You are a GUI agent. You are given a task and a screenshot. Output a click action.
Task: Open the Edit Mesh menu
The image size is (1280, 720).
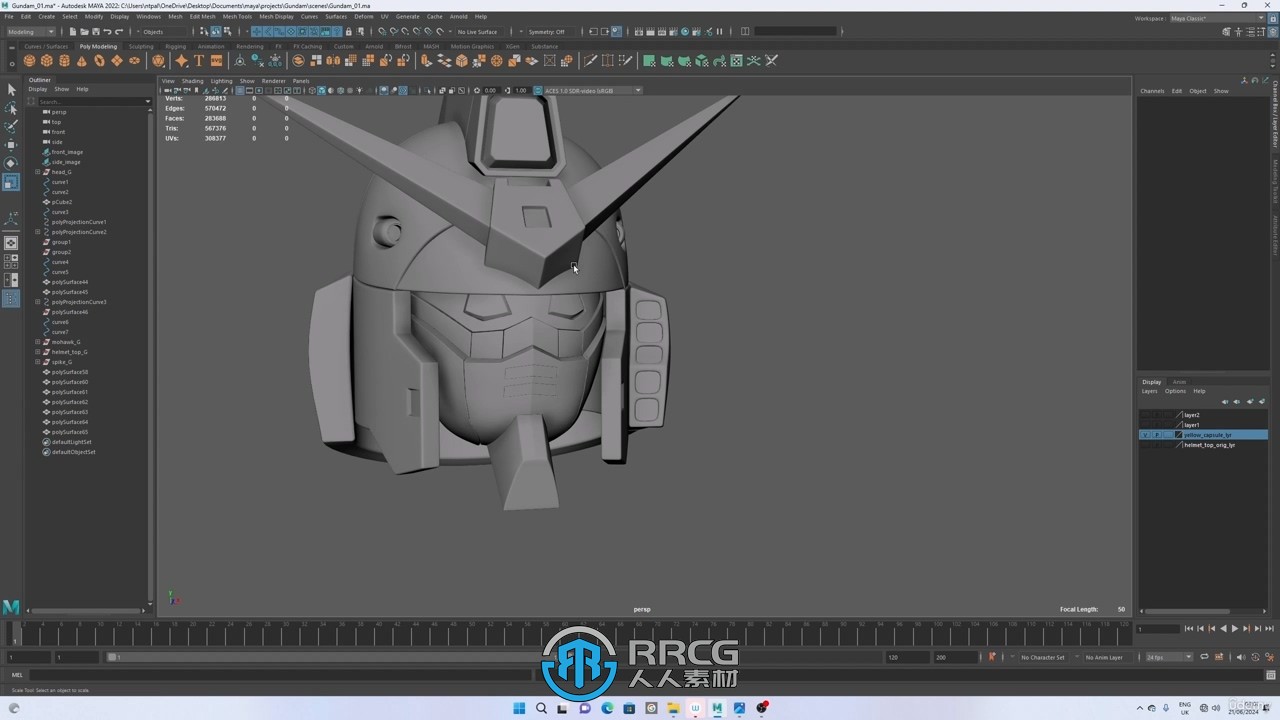pos(202,17)
